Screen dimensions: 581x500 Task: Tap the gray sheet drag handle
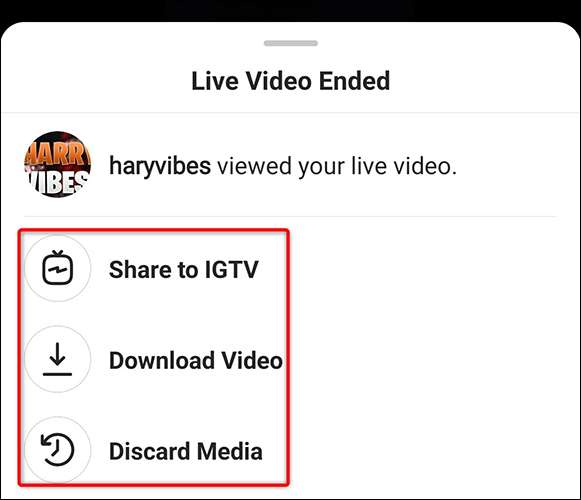tap(290, 43)
